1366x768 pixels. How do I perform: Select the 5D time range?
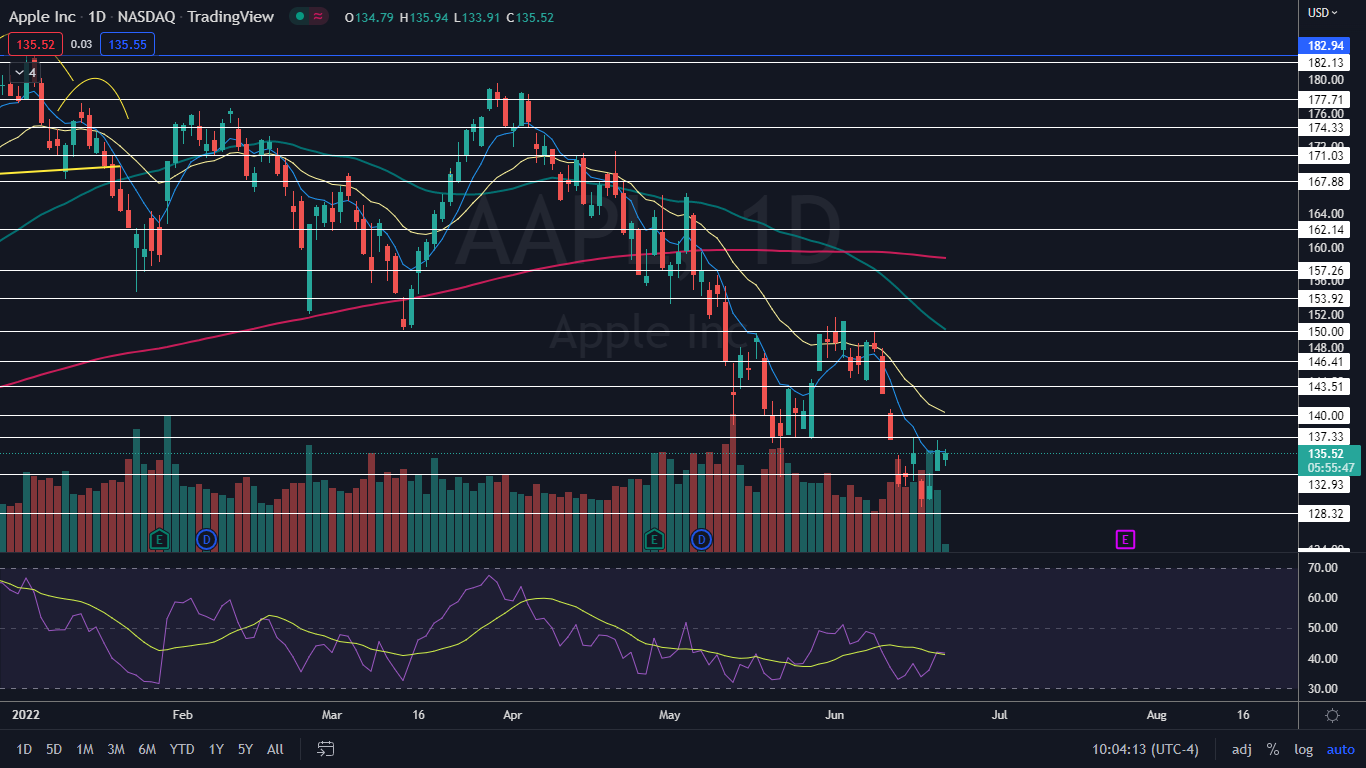pos(54,749)
